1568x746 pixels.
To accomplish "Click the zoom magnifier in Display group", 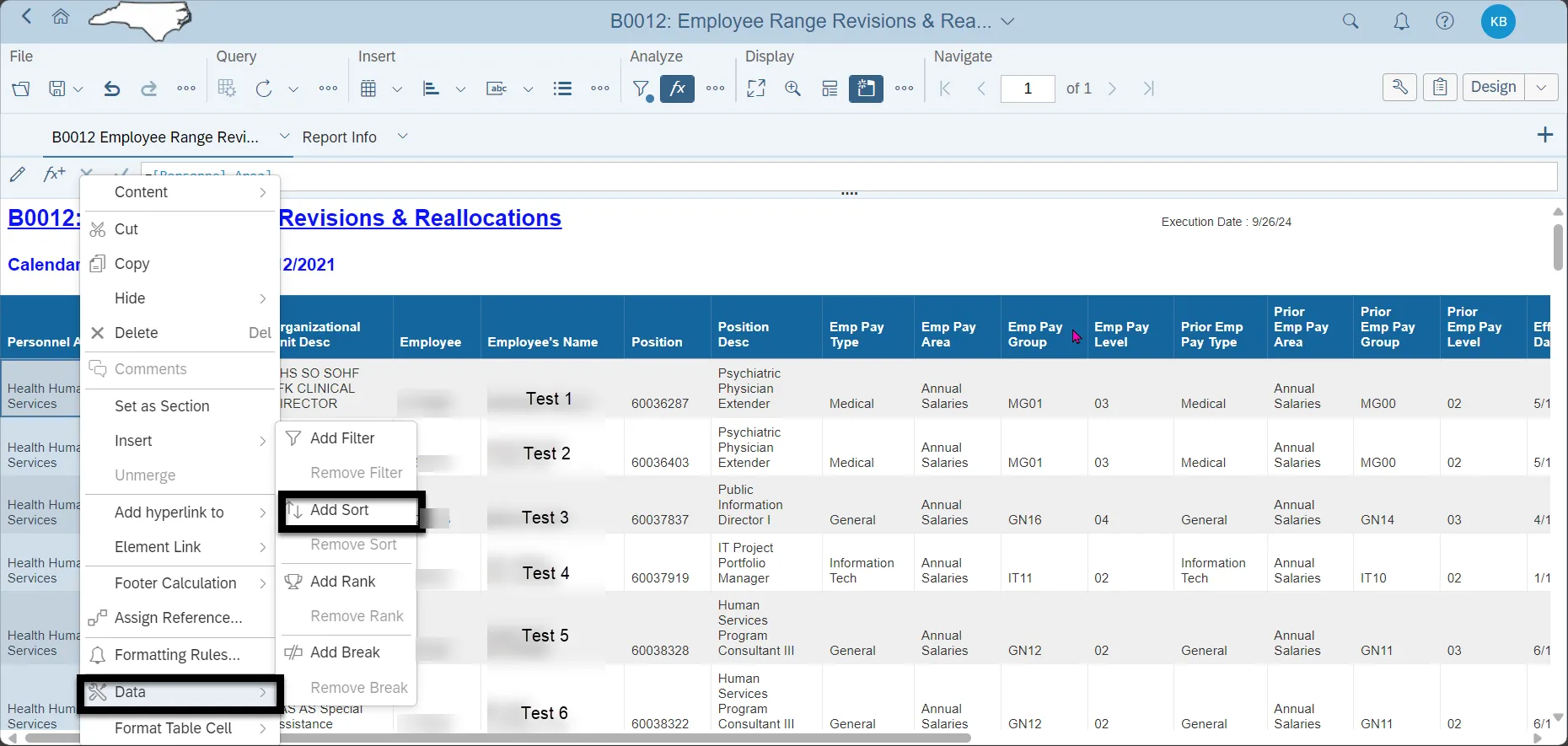I will tap(792, 89).
